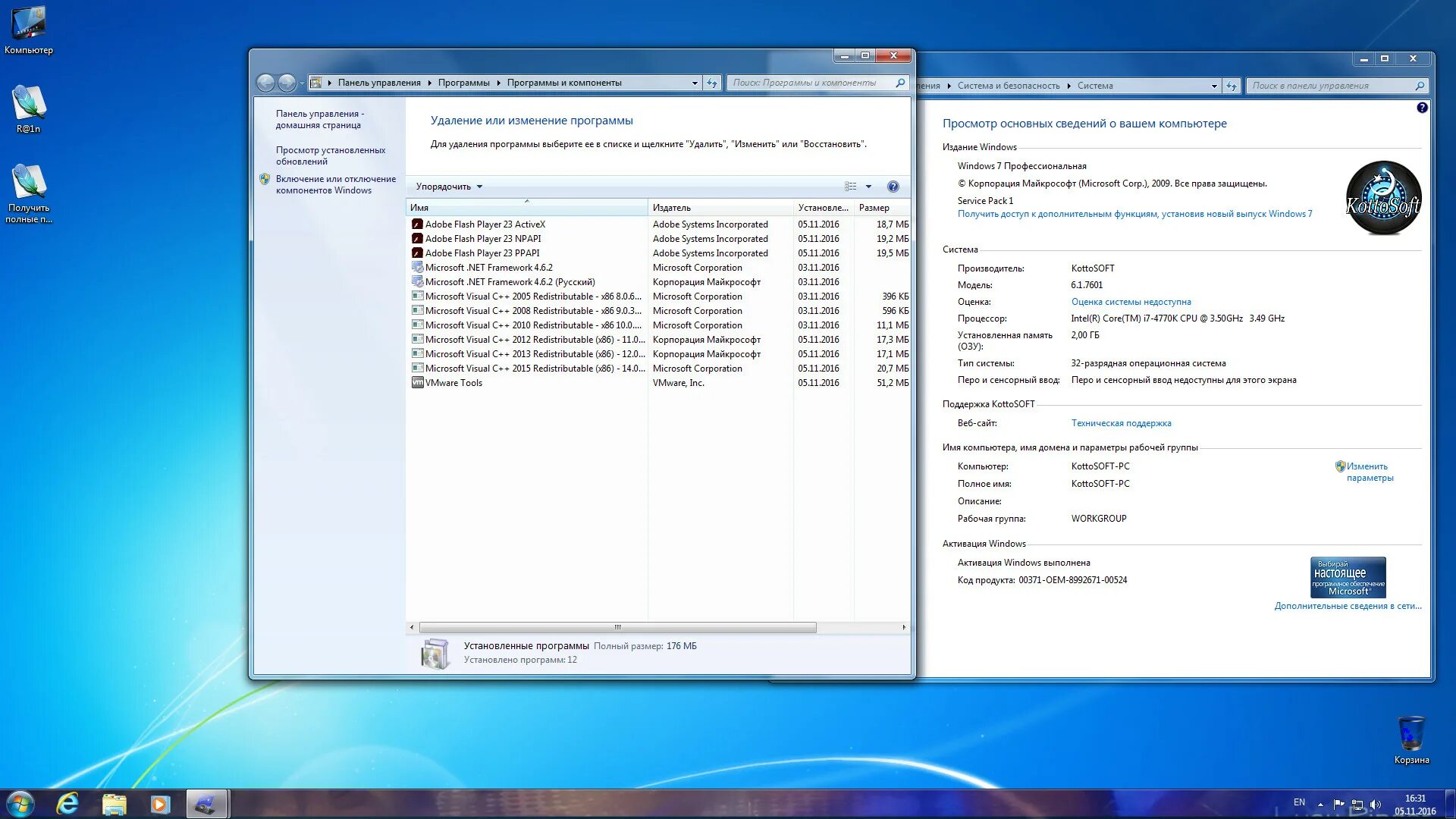The image size is (1456, 819).
Task: Click the Back arrow in Programs window
Action: click(x=265, y=83)
